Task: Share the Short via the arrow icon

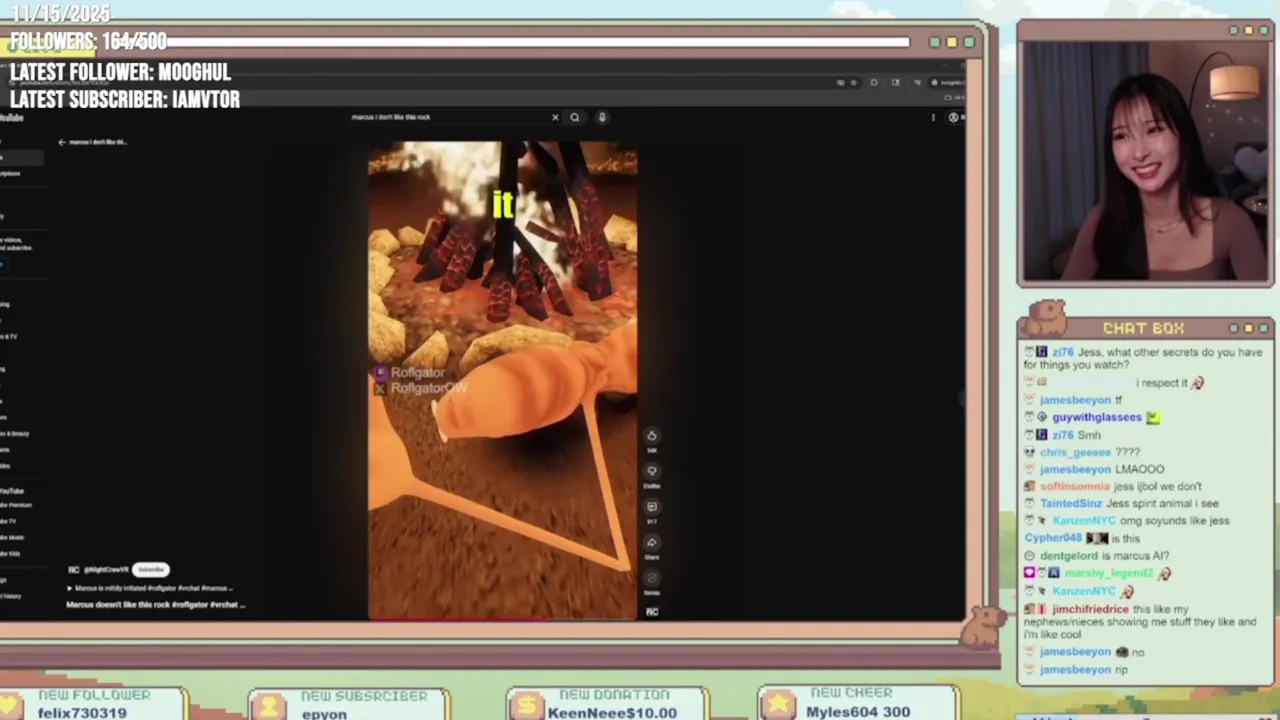Action: coord(651,543)
